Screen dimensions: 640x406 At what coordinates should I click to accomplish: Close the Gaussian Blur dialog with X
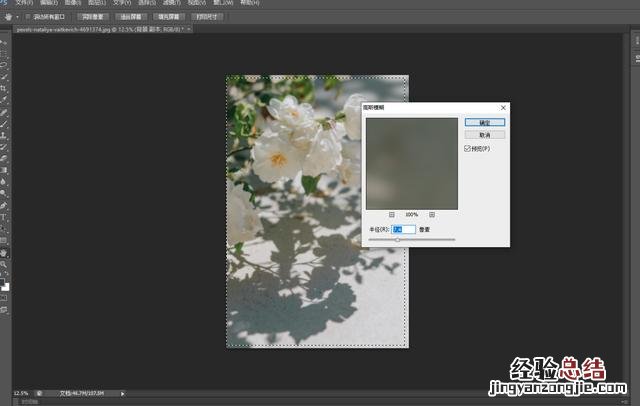503,107
